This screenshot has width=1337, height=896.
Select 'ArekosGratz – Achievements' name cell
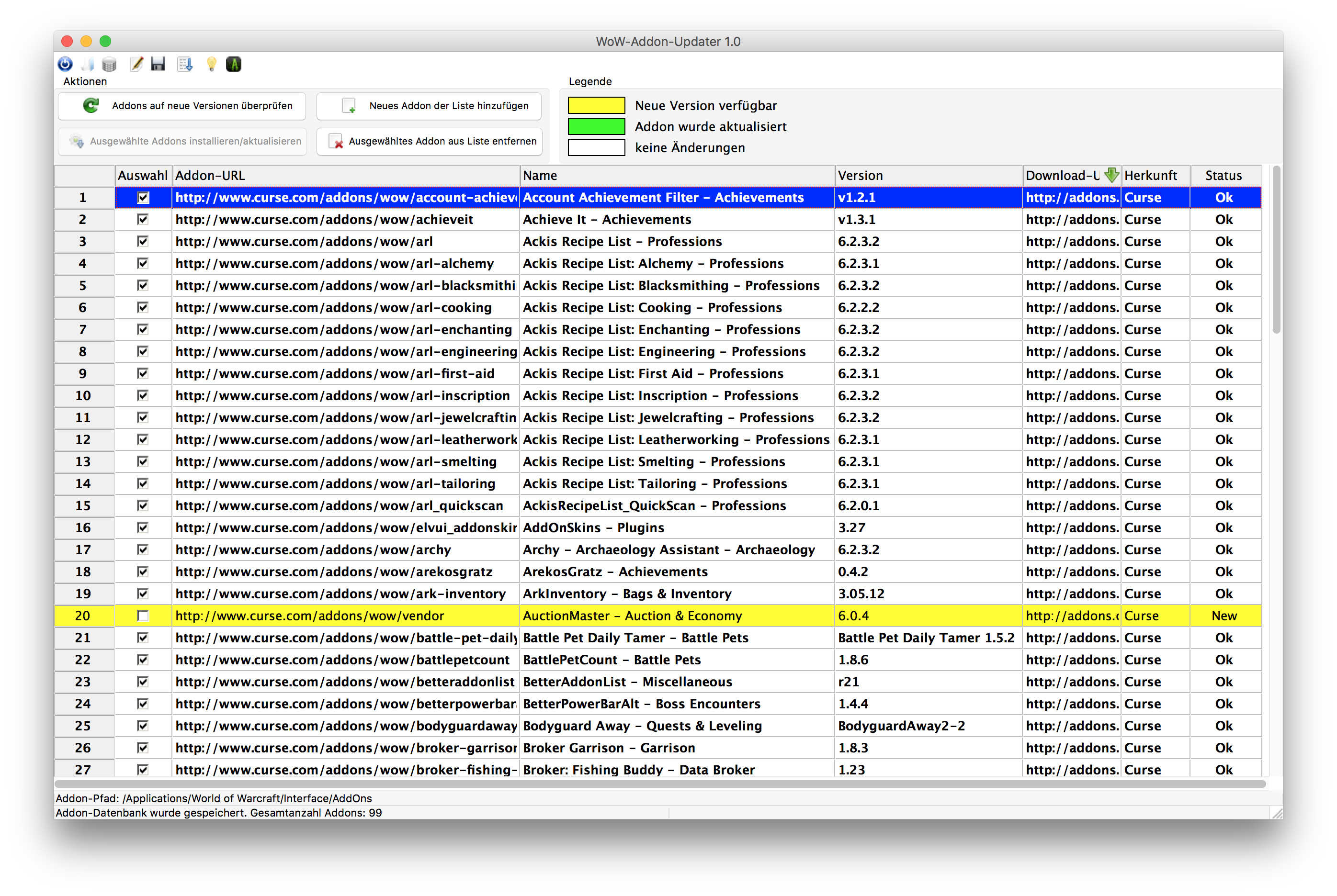(x=677, y=571)
